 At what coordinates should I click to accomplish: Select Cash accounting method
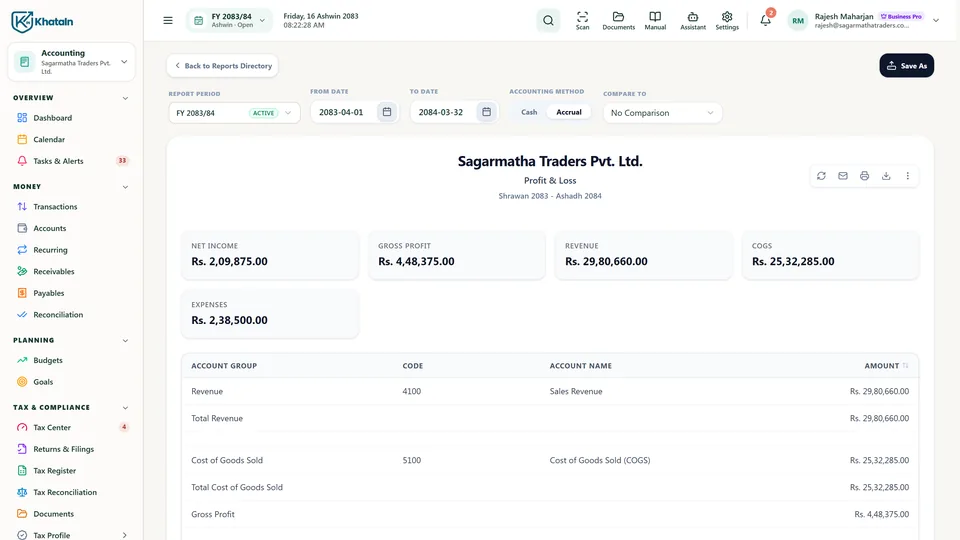(529, 112)
